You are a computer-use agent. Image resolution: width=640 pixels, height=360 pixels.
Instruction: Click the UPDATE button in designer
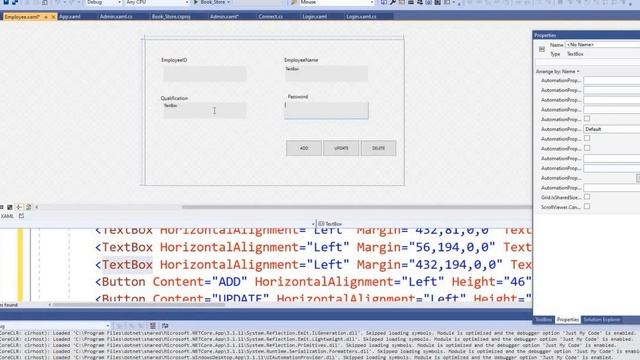tap(341, 148)
